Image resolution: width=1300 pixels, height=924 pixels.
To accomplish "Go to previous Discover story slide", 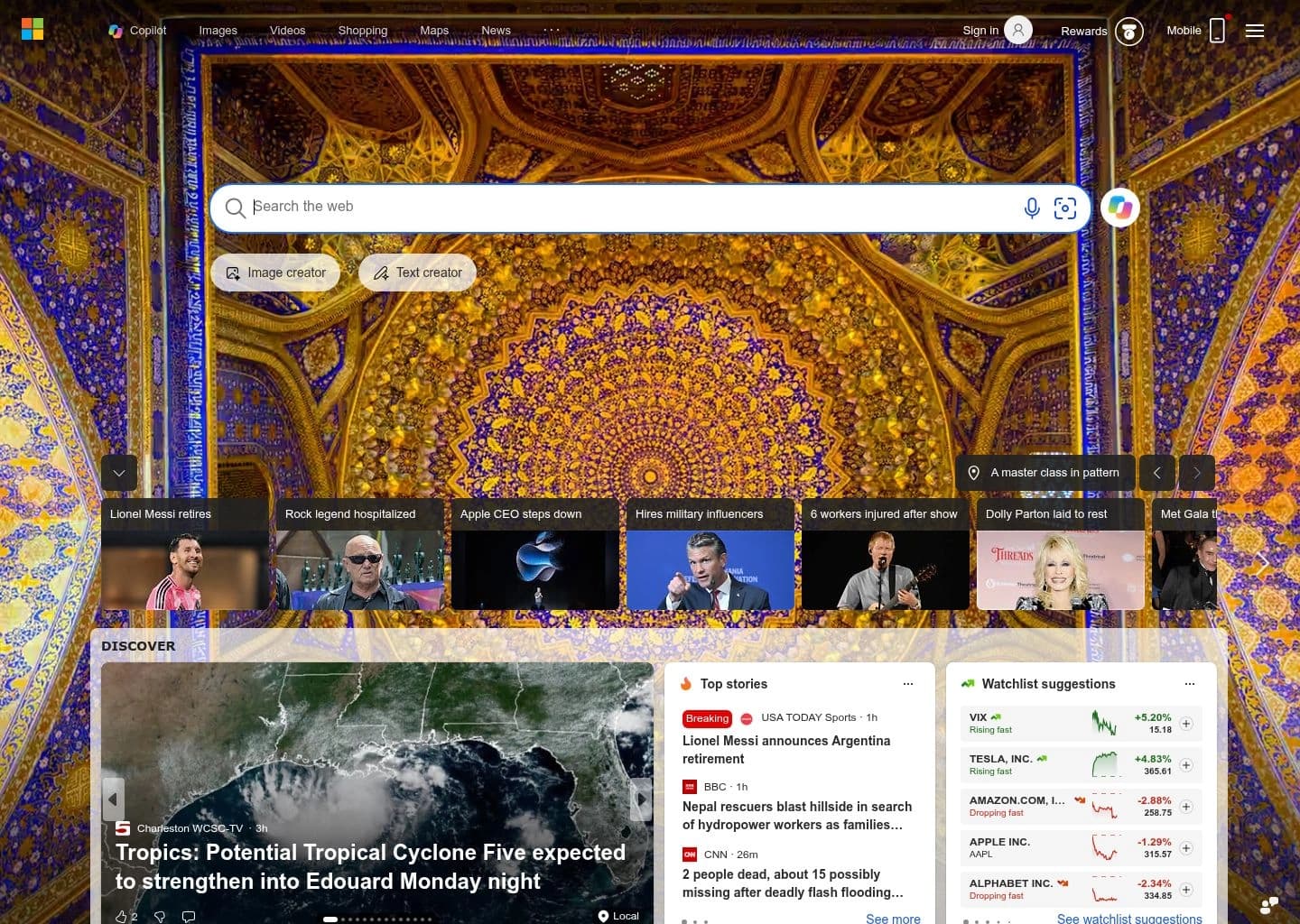I will (113, 799).
